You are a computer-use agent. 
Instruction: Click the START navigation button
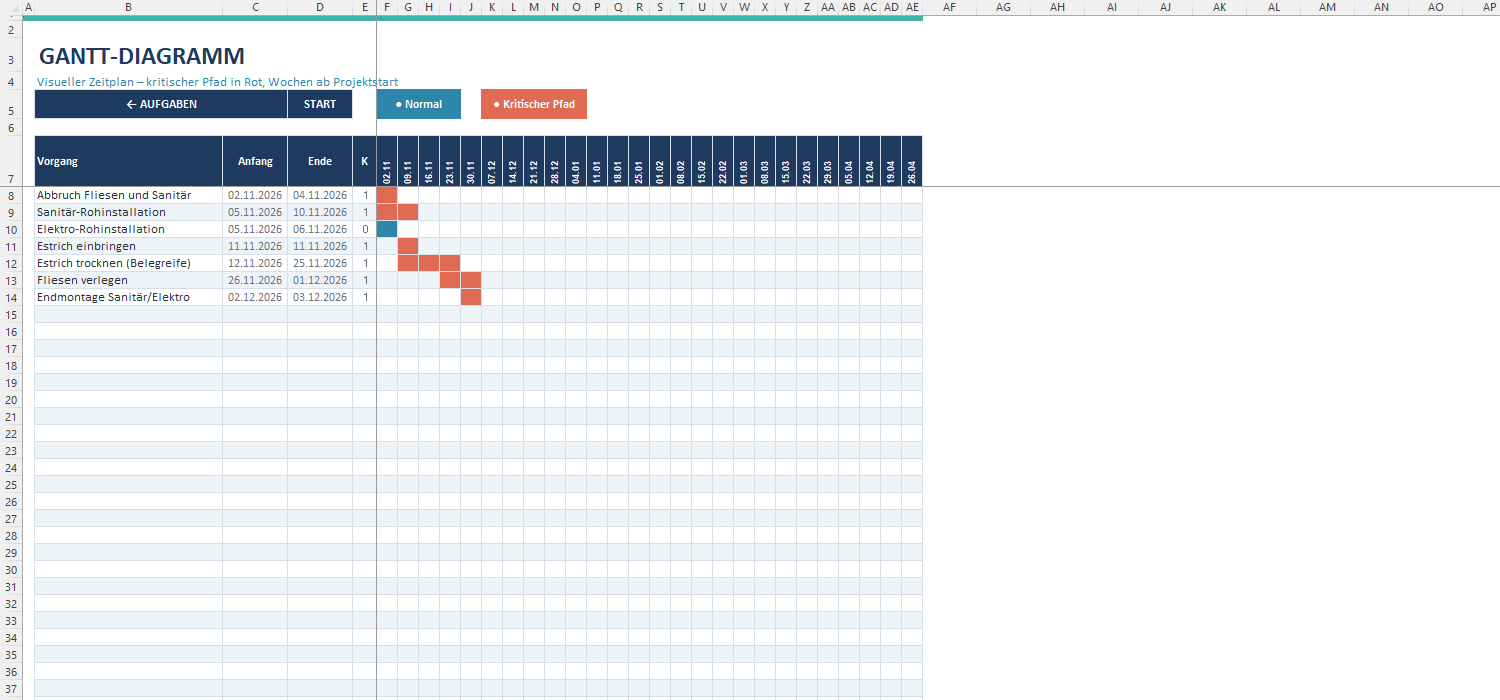[x=320, y=104]
